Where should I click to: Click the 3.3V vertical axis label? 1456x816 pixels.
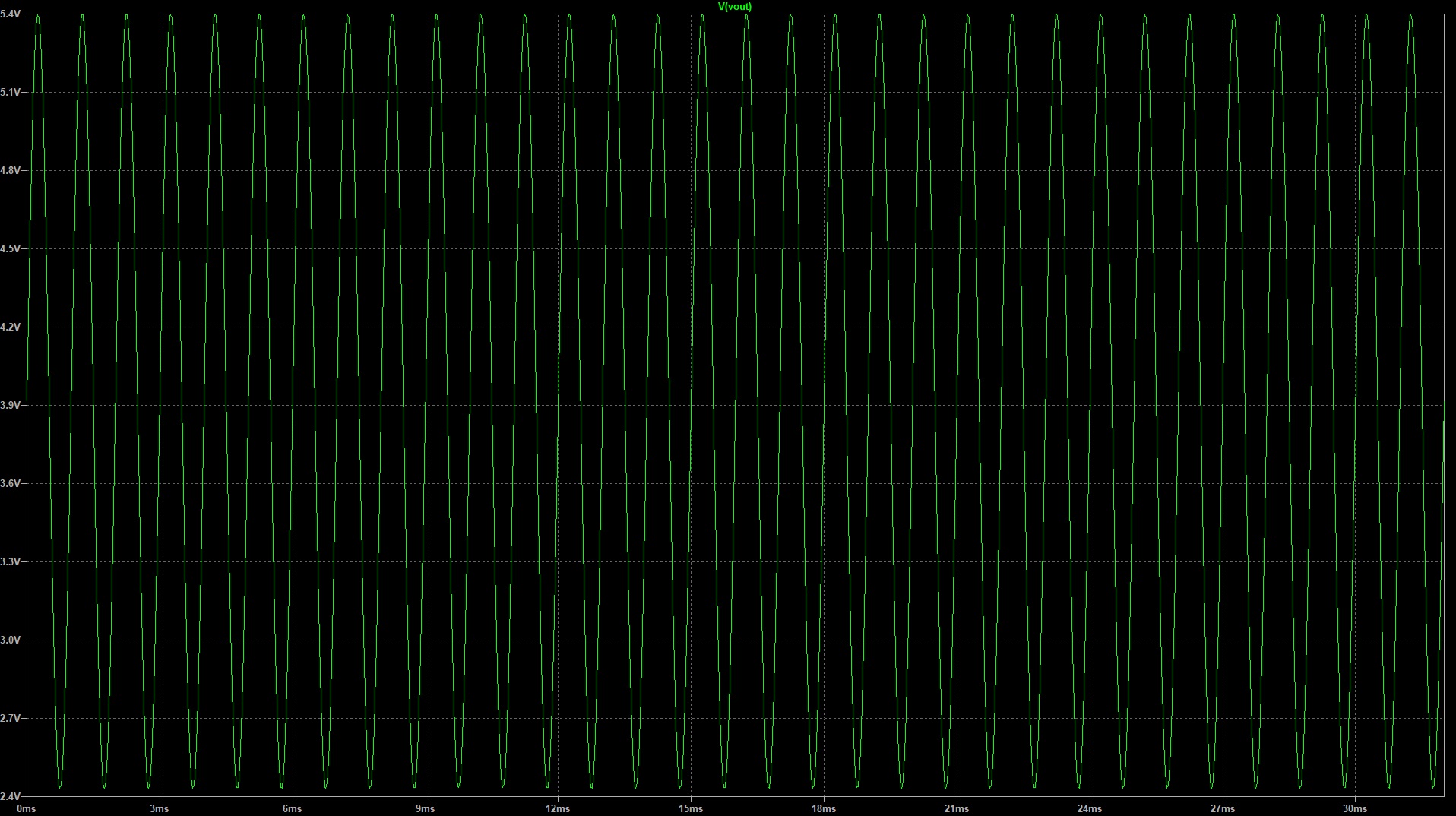coord(11,561)
